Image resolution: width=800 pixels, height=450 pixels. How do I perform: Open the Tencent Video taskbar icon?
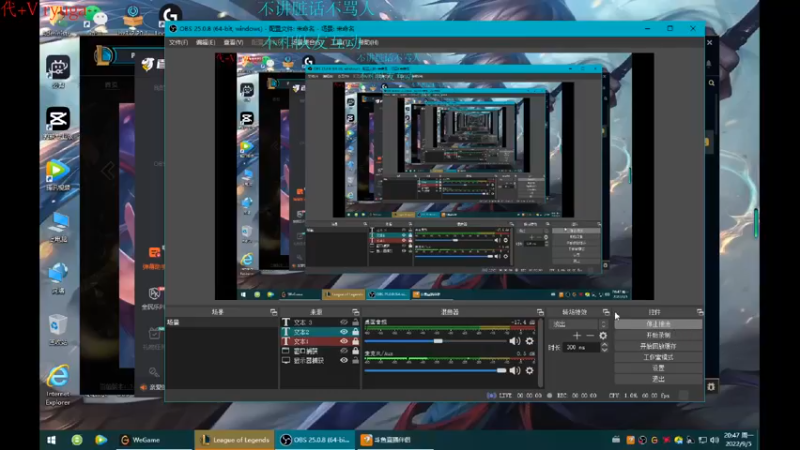click(101, 440)
